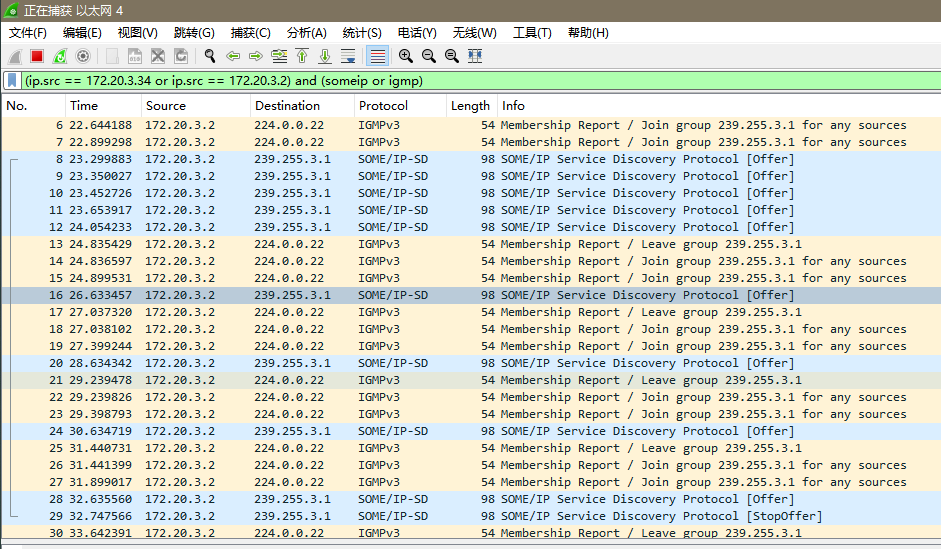941x549 pixels.
Task: Jump to the last packet
Action: click(325, 56)
